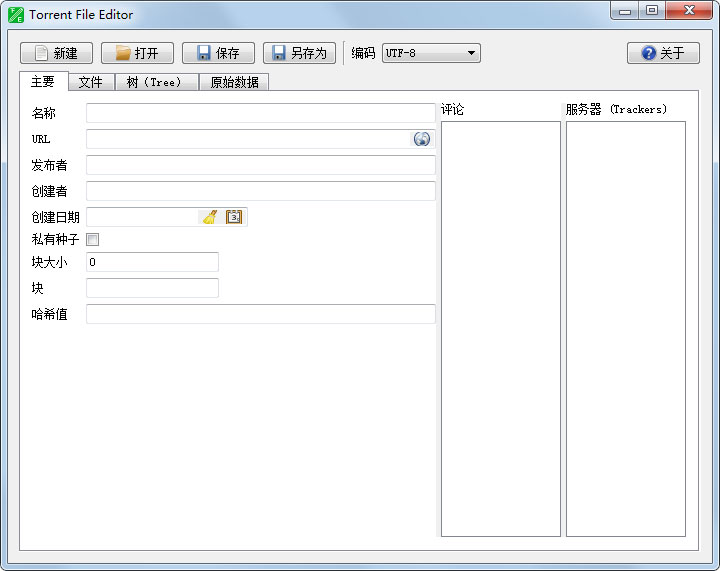Click inside the 服务器 (Trackers) text area
Image resolution: width=720 pixels, height=571 pixels.
pos(625,329)
